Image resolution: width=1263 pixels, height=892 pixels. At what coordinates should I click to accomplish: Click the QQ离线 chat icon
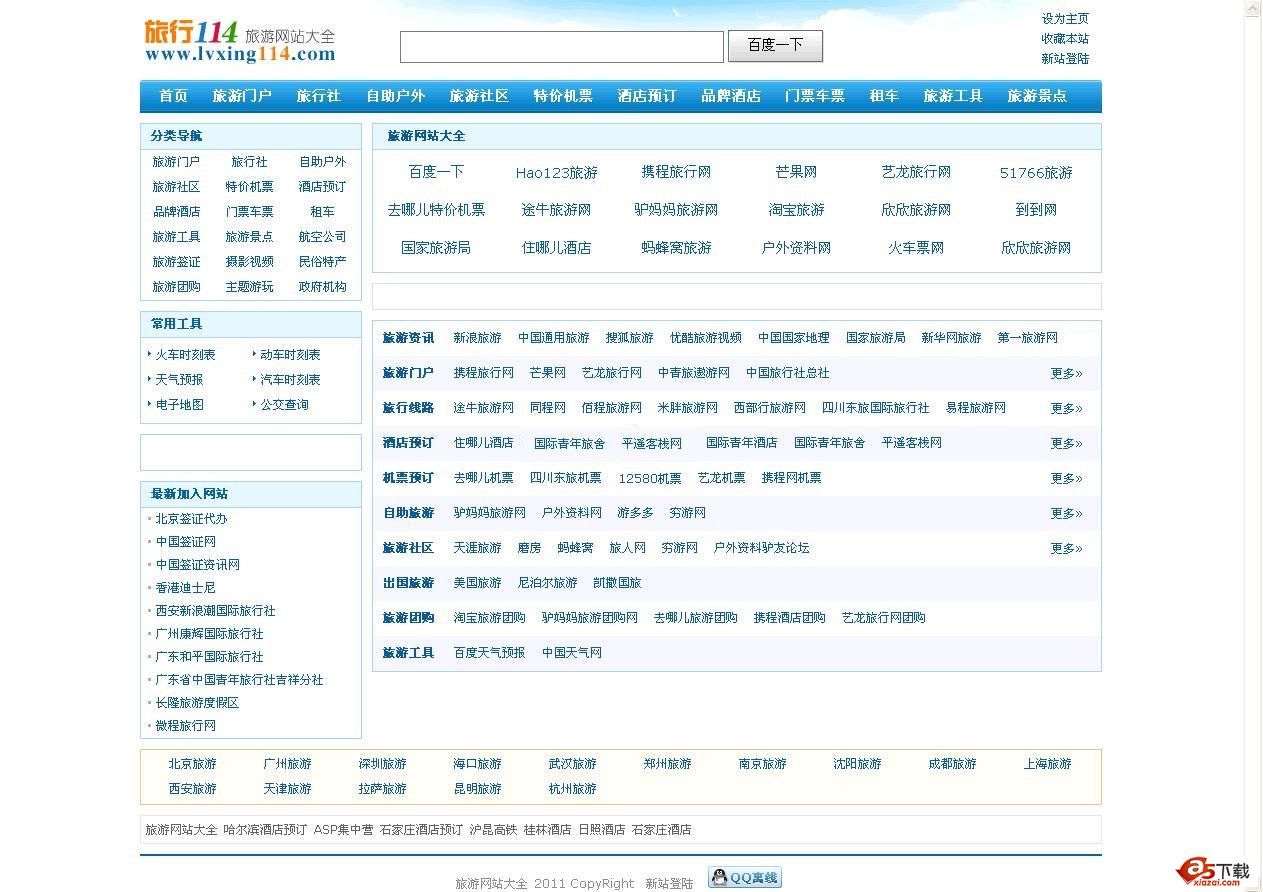[745, 878]
